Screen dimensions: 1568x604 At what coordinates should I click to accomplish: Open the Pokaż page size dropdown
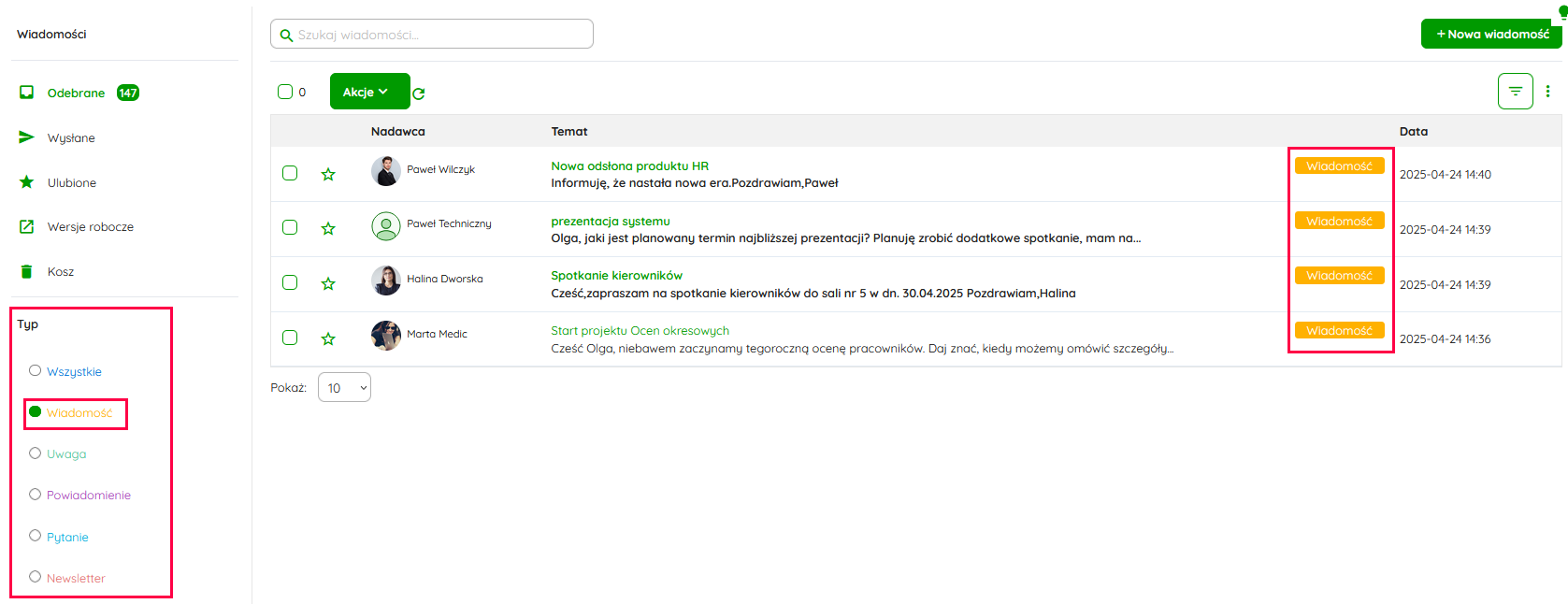click(344, 388)
